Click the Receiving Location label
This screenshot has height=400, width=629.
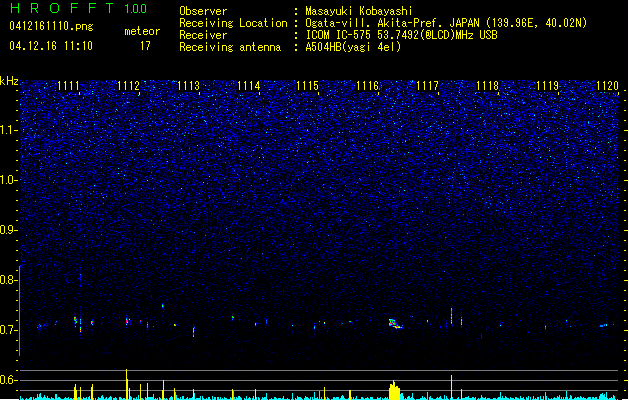click(x=233, y=23)
